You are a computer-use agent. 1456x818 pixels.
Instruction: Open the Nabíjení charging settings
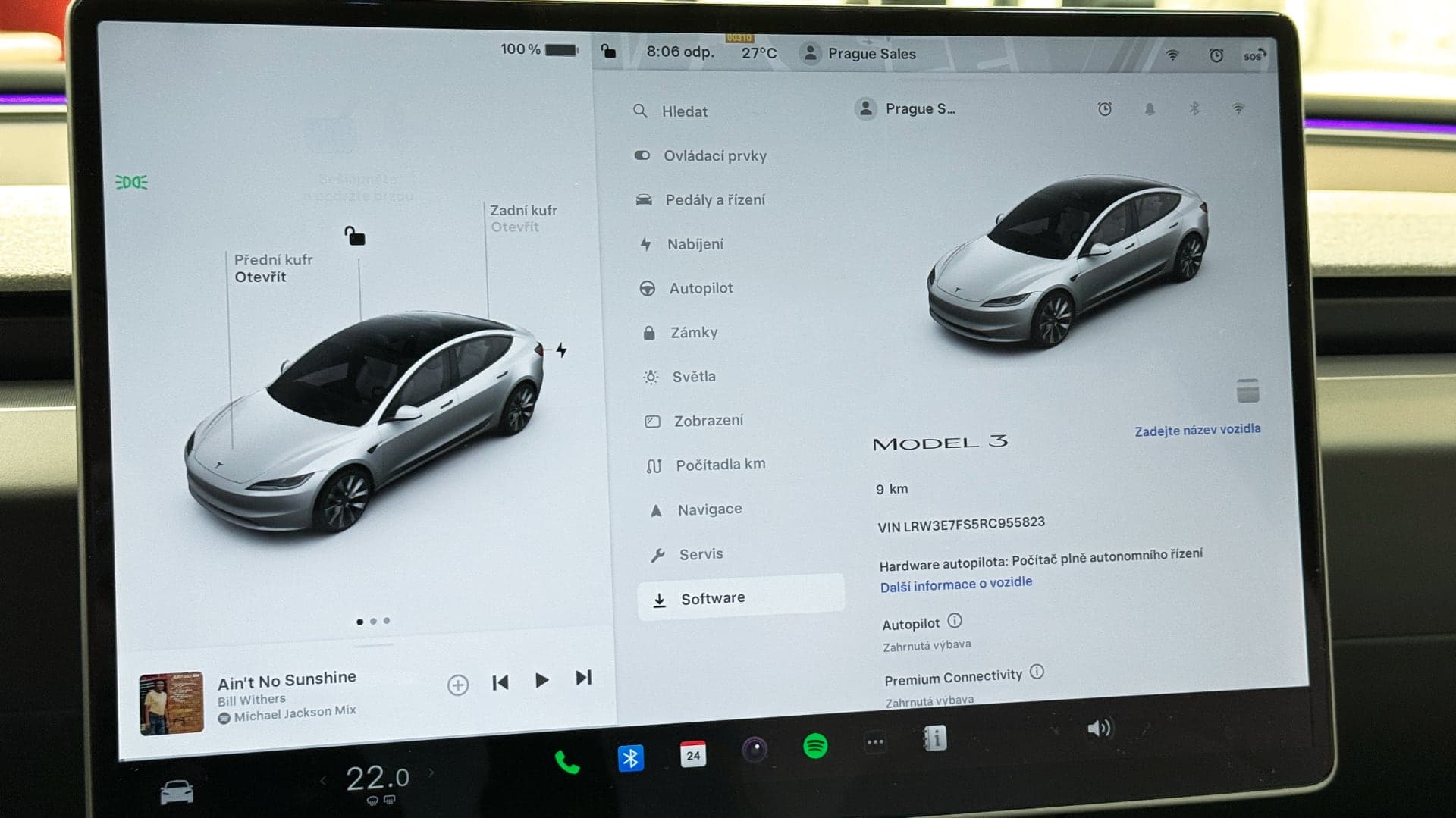coord(697,244)
